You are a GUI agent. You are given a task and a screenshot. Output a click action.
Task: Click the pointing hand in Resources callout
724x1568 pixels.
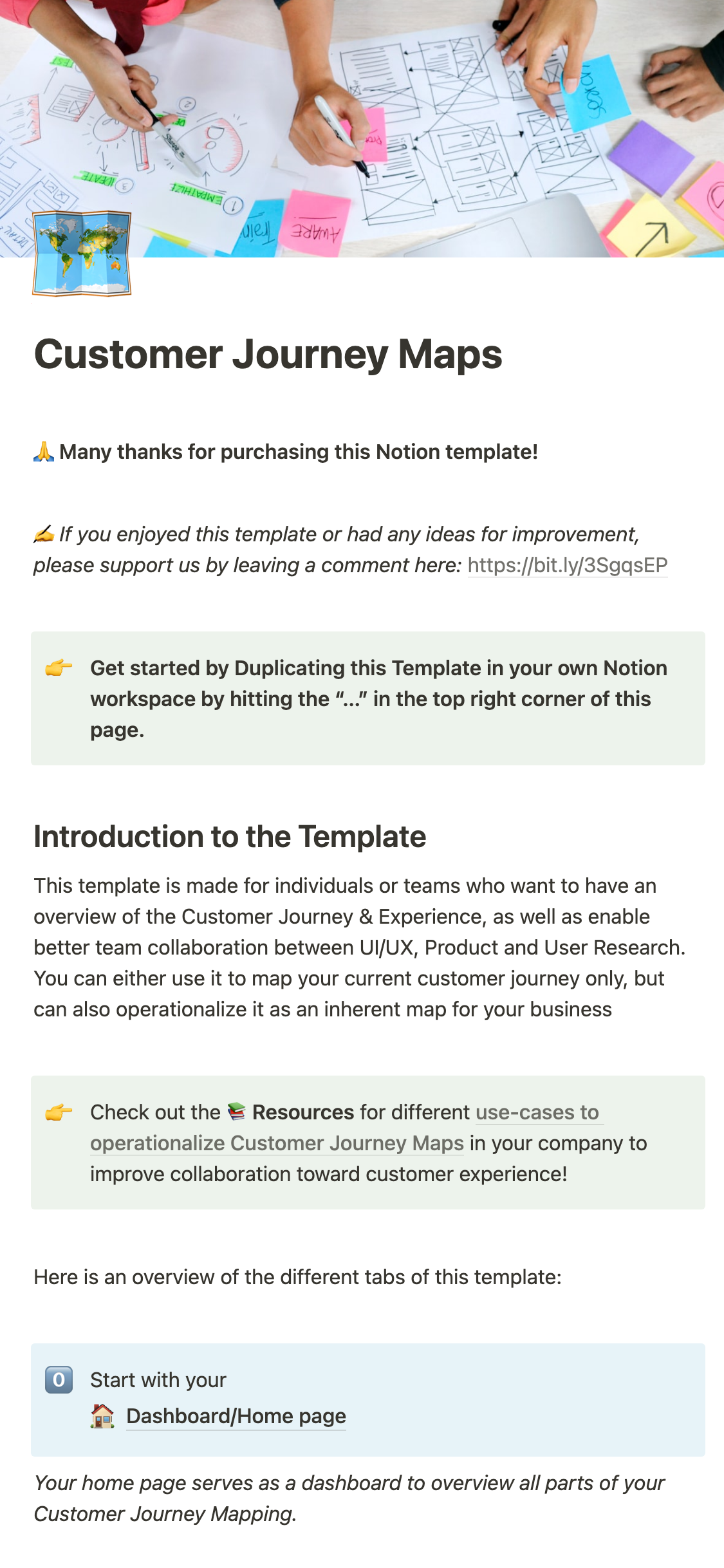tap(59, 1112)
